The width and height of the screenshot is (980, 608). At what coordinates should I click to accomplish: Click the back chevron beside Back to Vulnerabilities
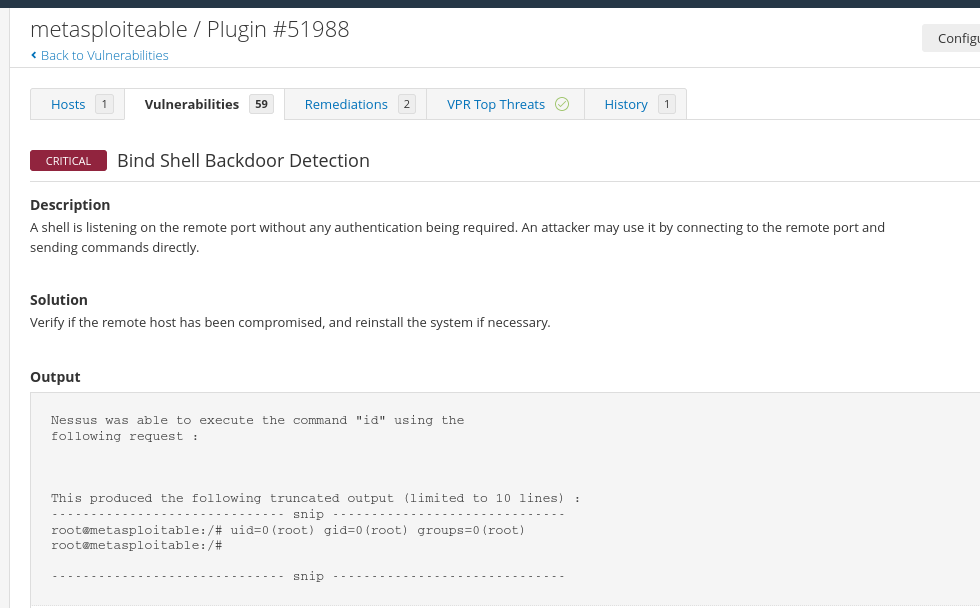(33, 55)
